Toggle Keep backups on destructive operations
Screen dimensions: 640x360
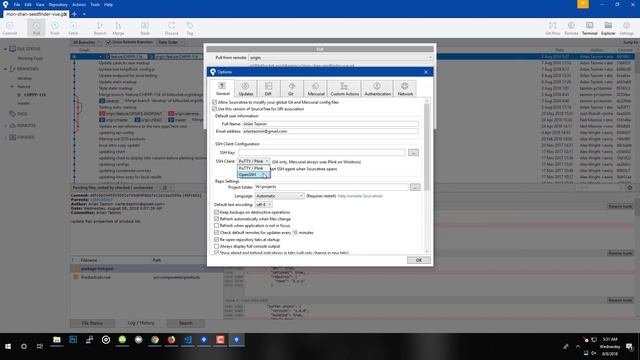pyautogui.click(x=216, y=212)
